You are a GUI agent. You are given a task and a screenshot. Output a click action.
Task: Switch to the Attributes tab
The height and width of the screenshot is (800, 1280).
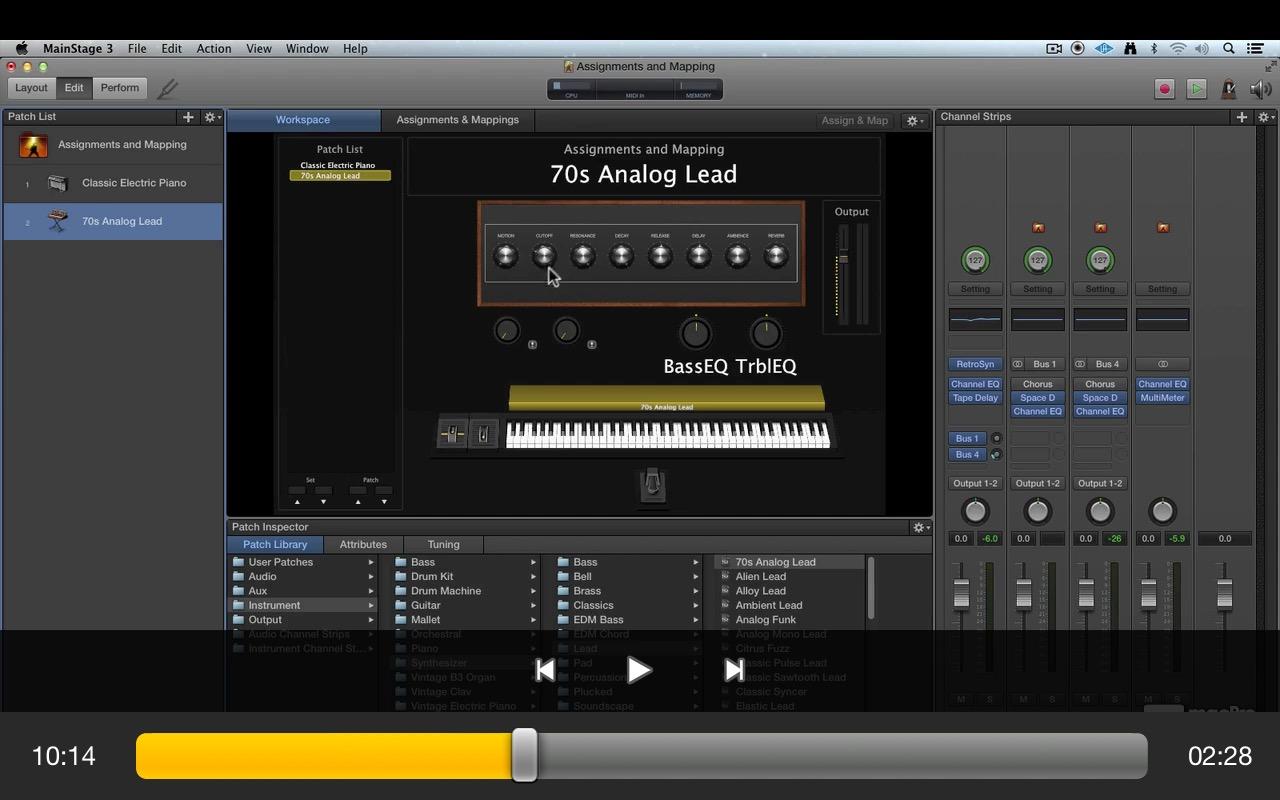[363, 545]
